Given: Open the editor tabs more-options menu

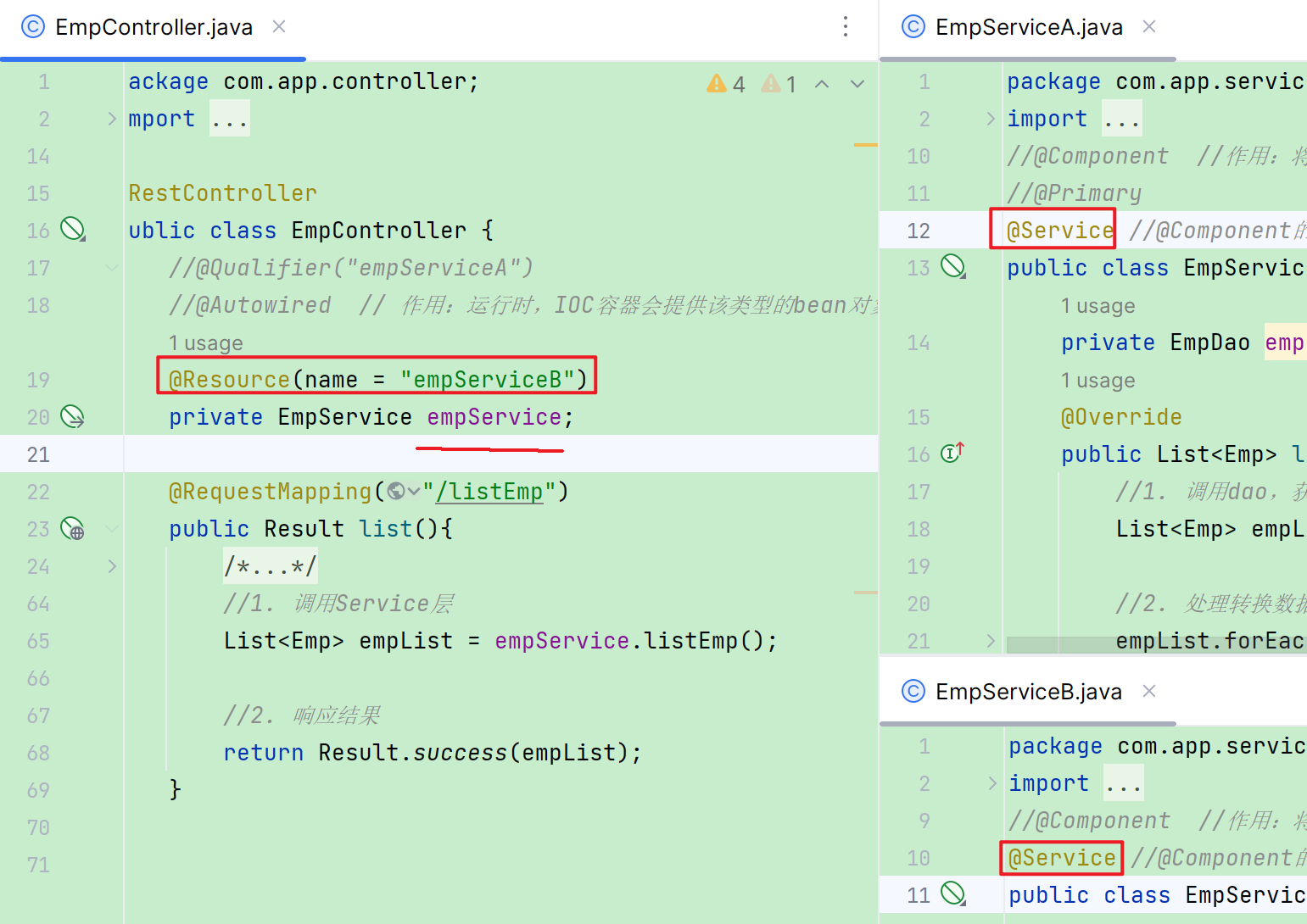Looking at the screenshot, I should [846, 27].
